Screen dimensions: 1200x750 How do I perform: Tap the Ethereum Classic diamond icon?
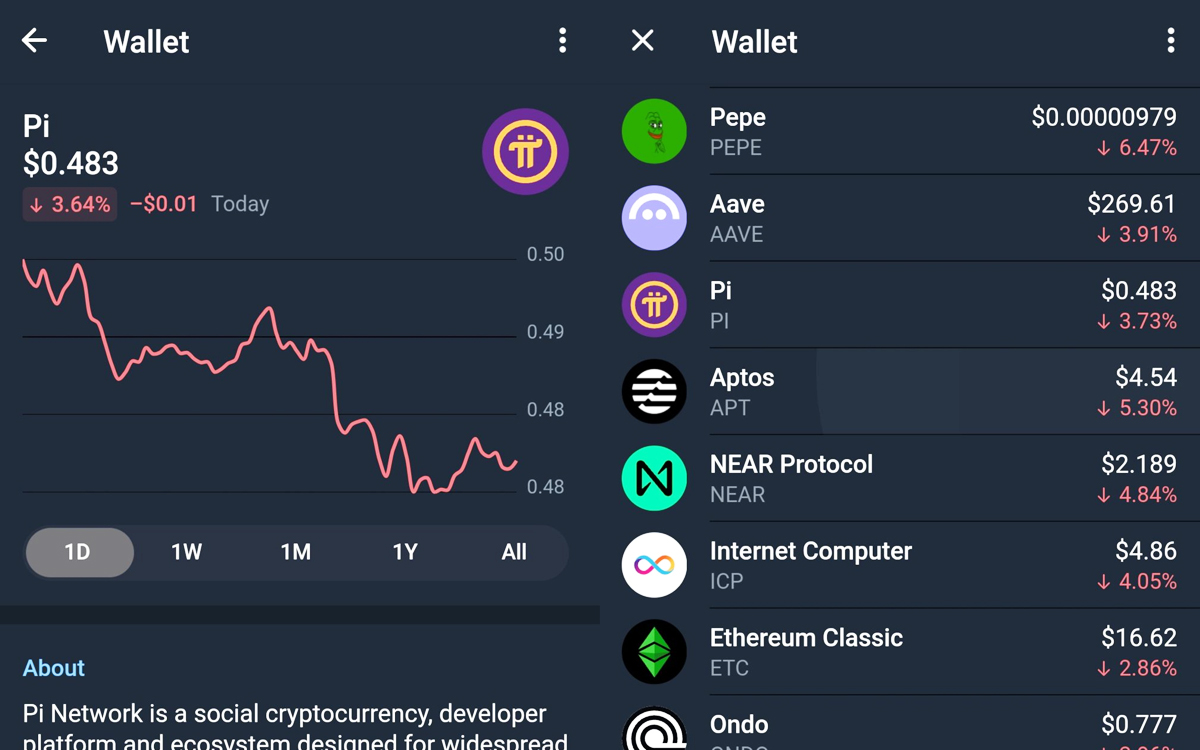pyautogui.click(x=654, y=653)
